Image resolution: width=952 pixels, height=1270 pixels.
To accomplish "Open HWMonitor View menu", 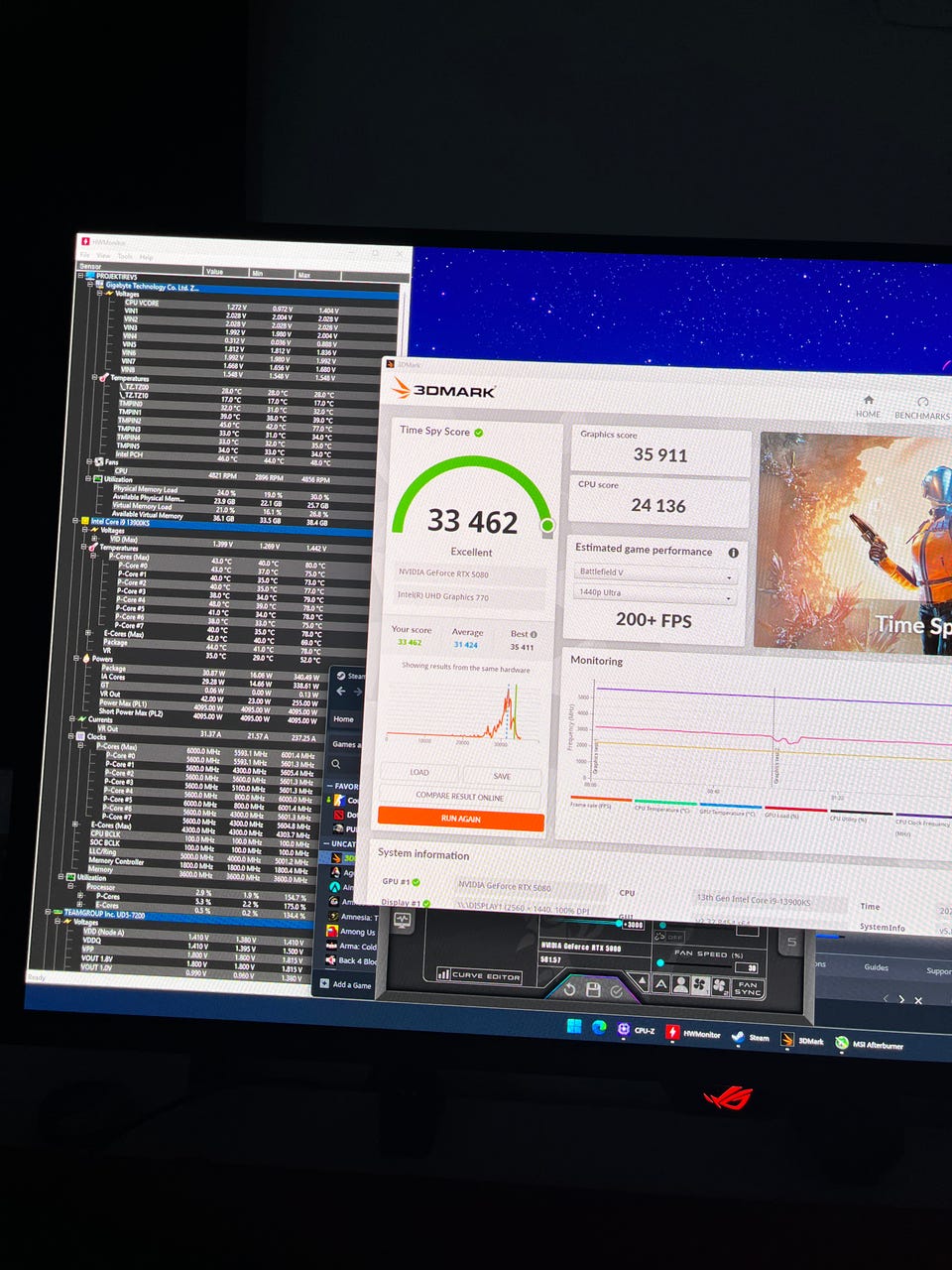I will (x=104, y=255).
